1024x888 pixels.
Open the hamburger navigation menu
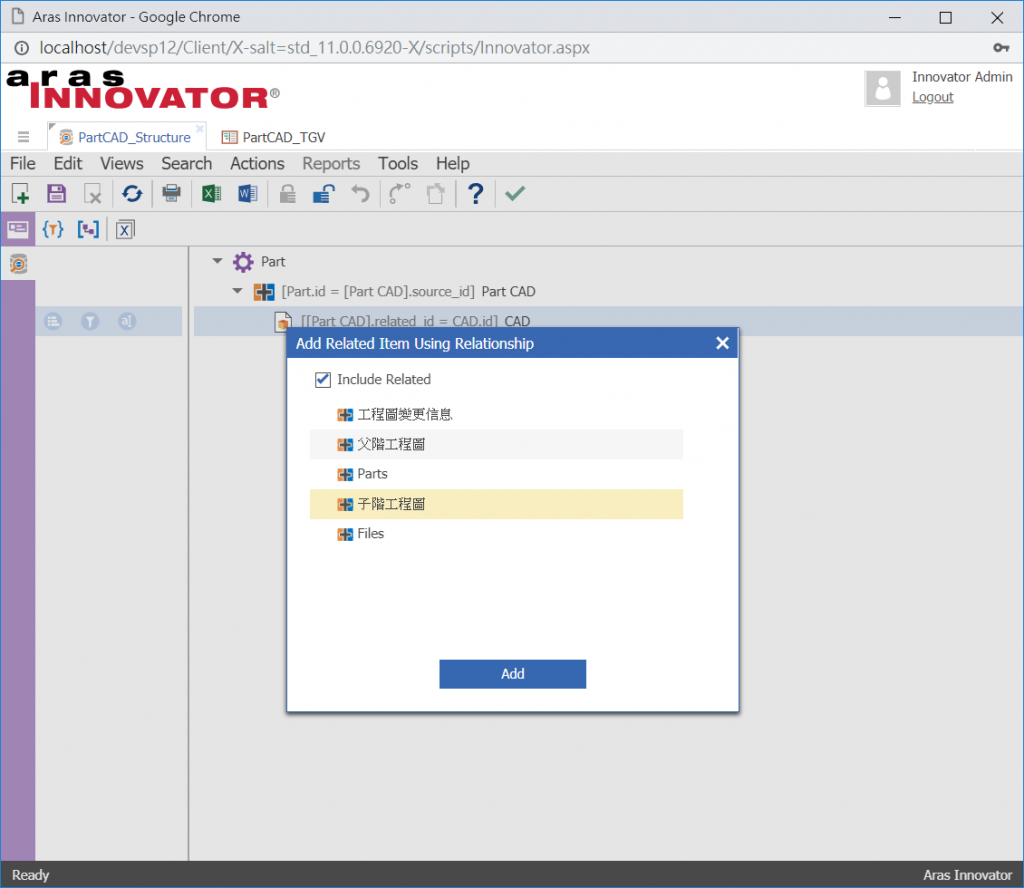(24, 137)
